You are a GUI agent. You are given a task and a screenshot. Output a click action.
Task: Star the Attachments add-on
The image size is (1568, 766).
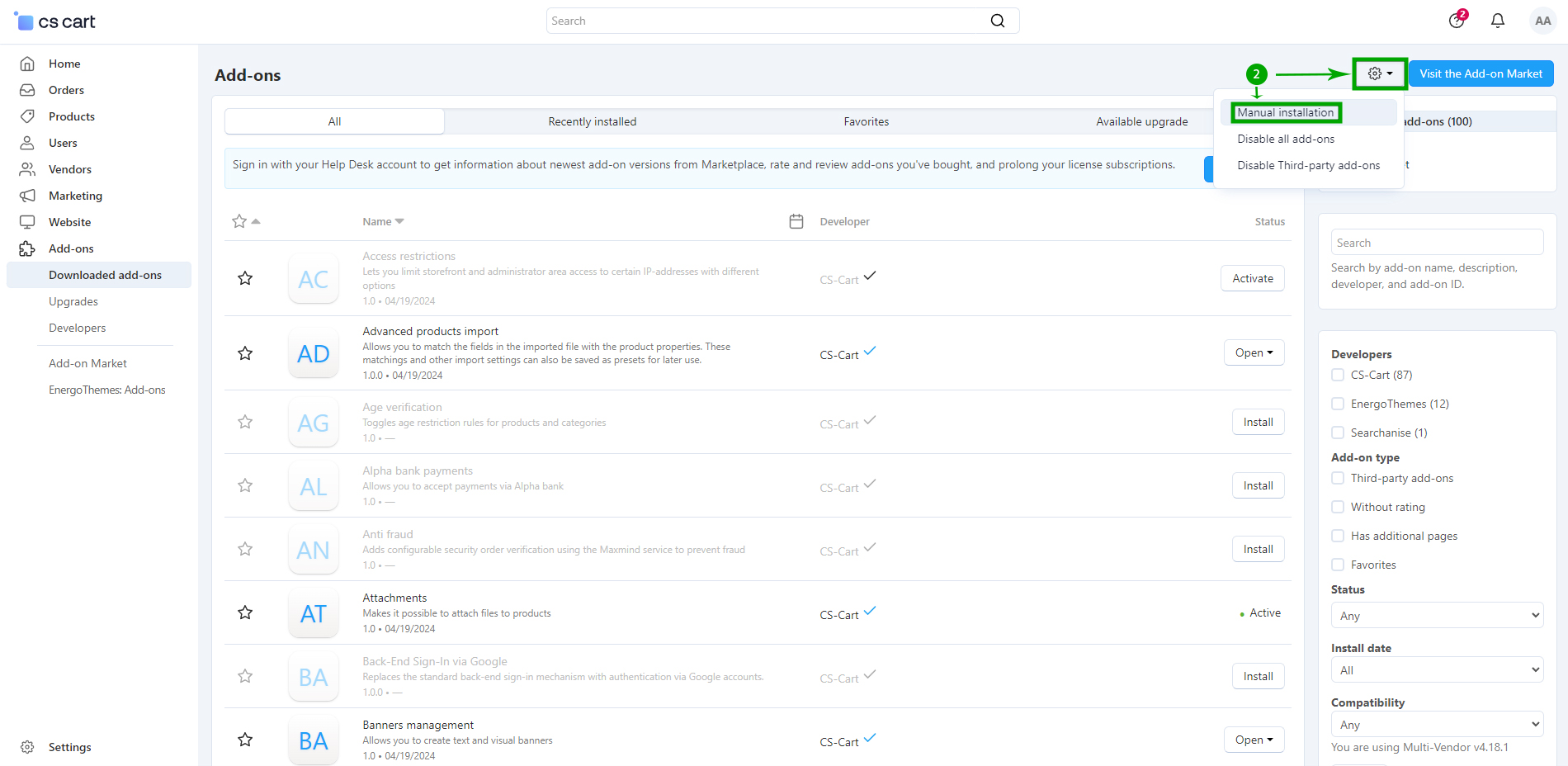[245, 612]
